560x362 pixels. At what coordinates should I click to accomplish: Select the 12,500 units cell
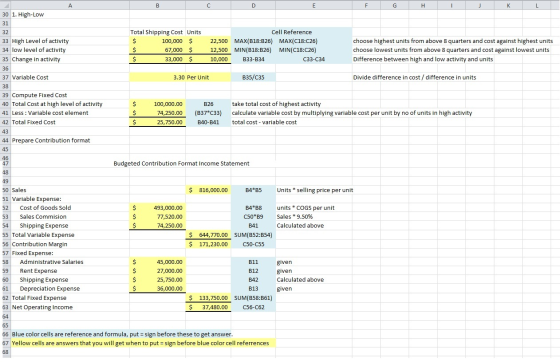[x=208, y=50]
